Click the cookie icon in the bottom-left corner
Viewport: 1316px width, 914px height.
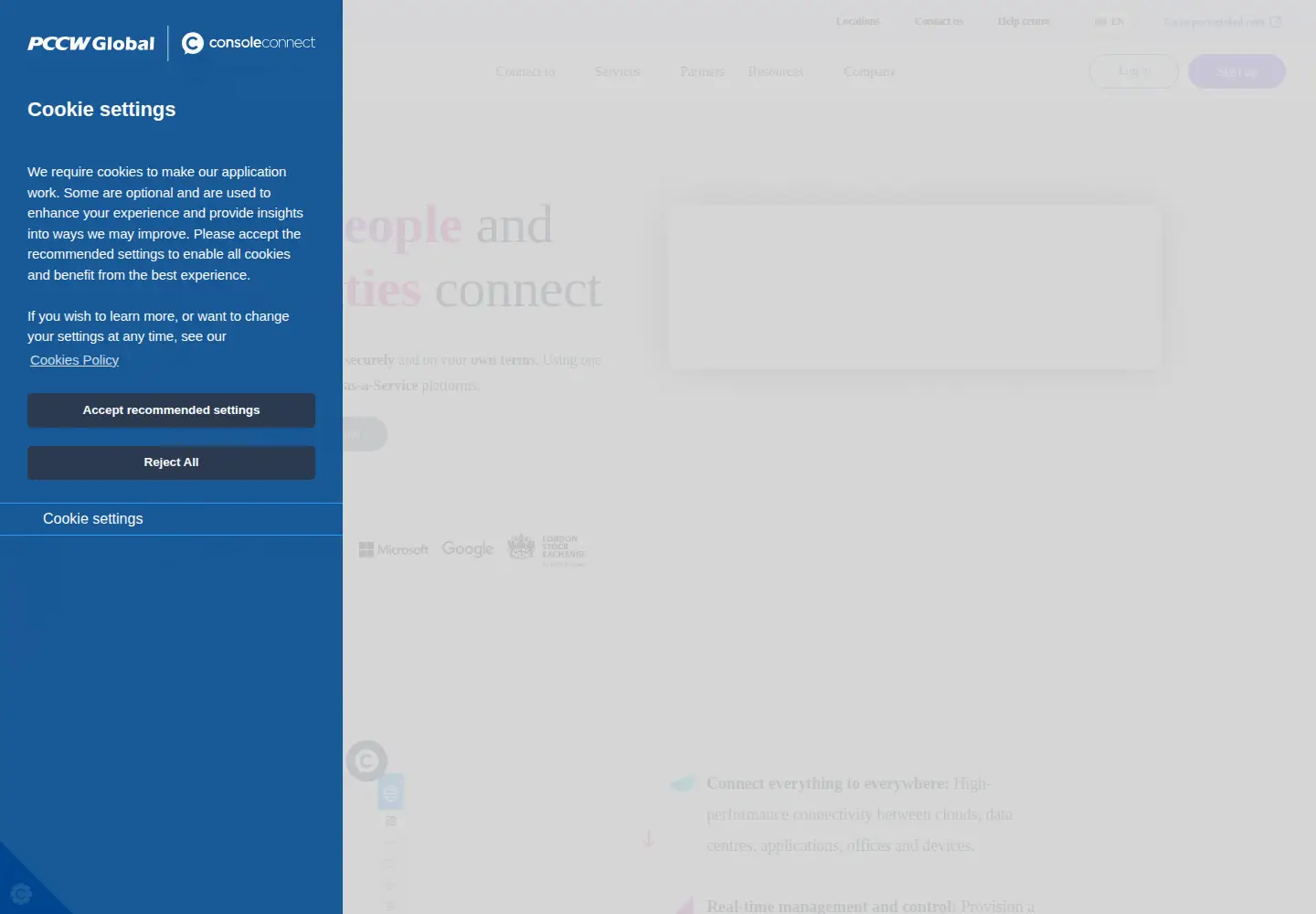(x=21, y=893)
